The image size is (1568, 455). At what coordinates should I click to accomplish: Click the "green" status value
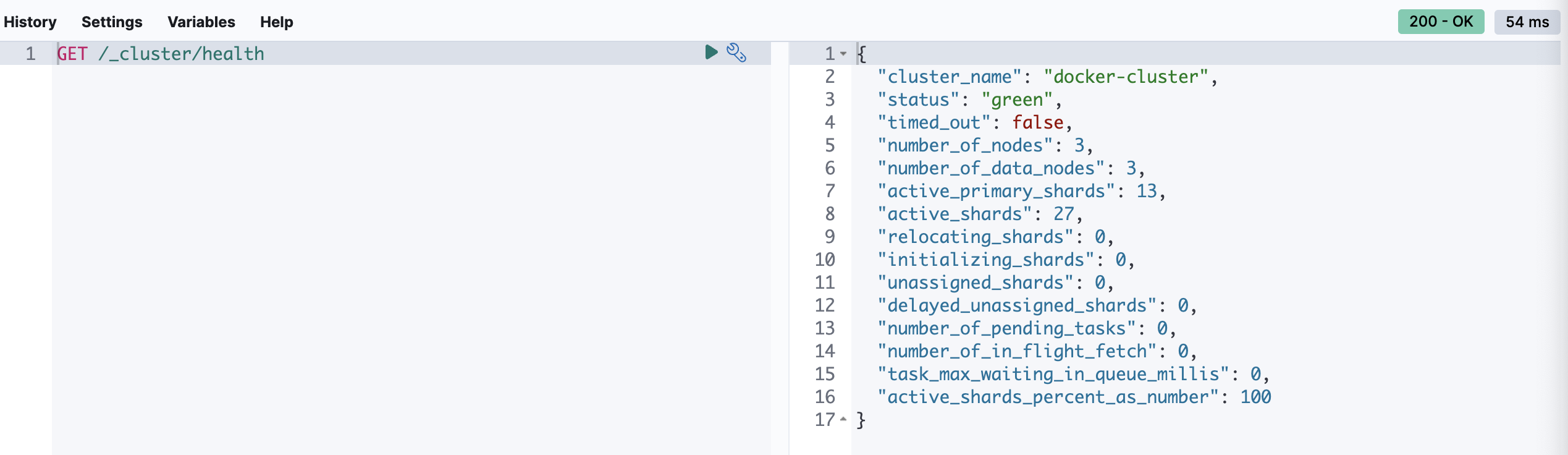1017,100
